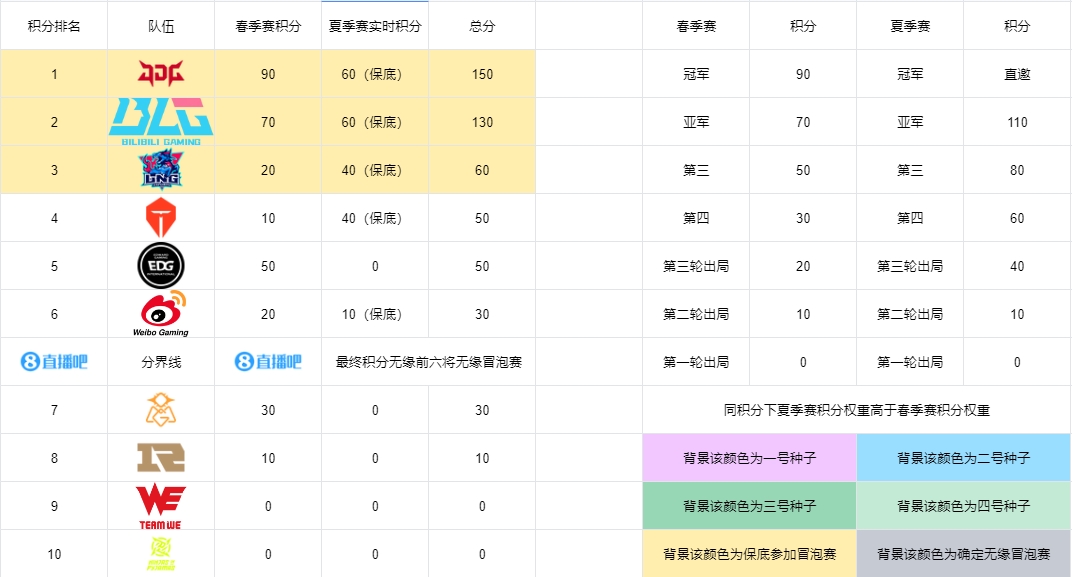Image resolution: width=1072 pixels, height=577 pixels.
Task: Click the black circular EDG logo
Action: 160,265
